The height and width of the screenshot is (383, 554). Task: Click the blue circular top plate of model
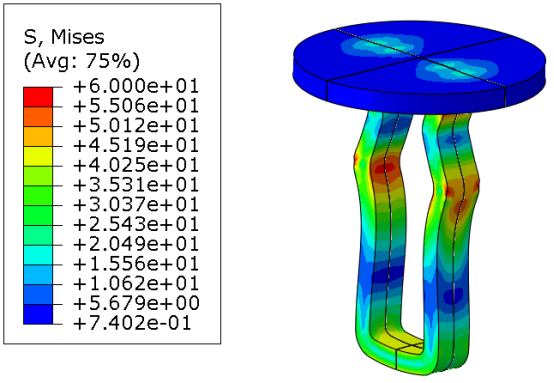click(x=420, y=67)
